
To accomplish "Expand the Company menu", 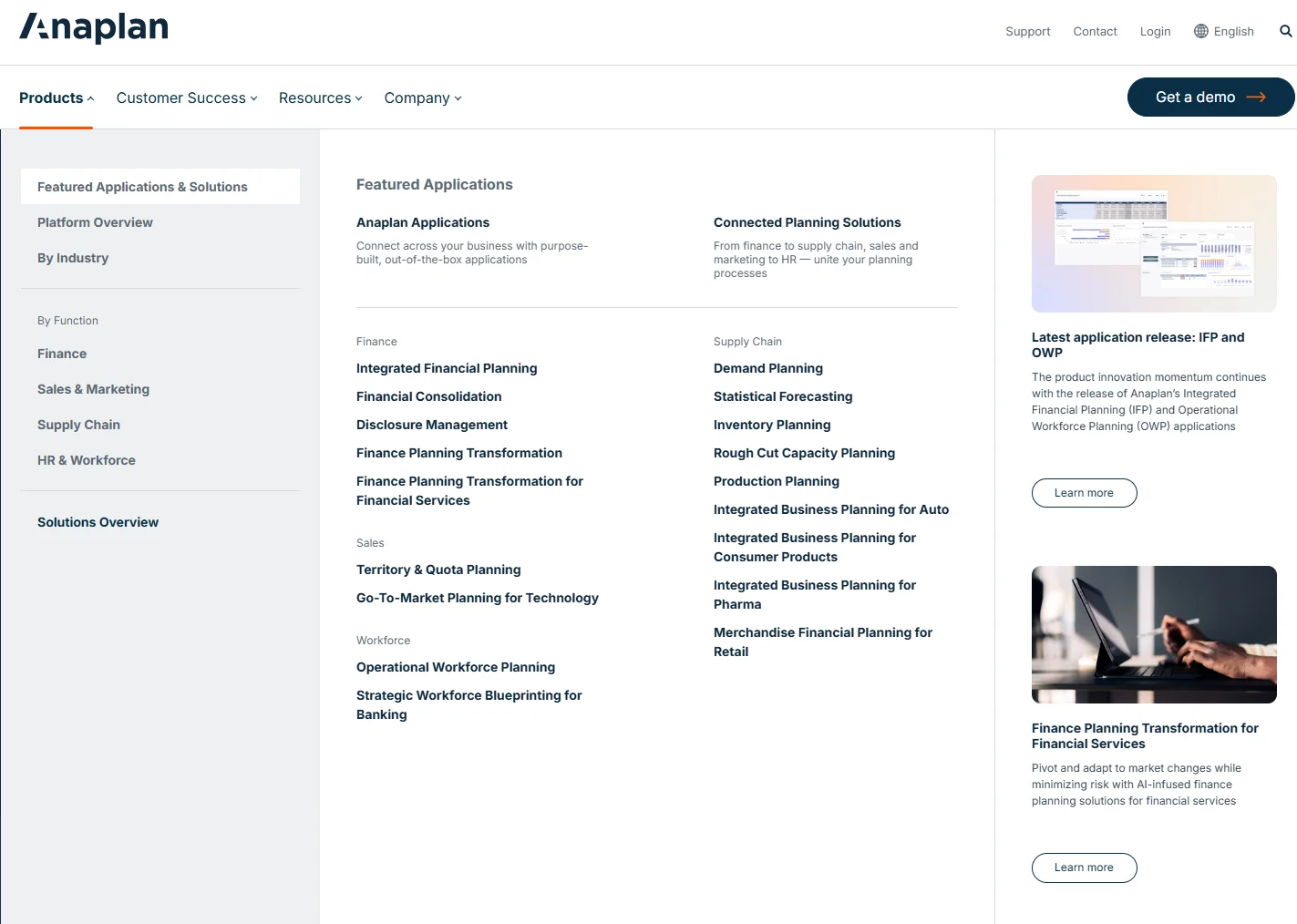I will [423, 98].
